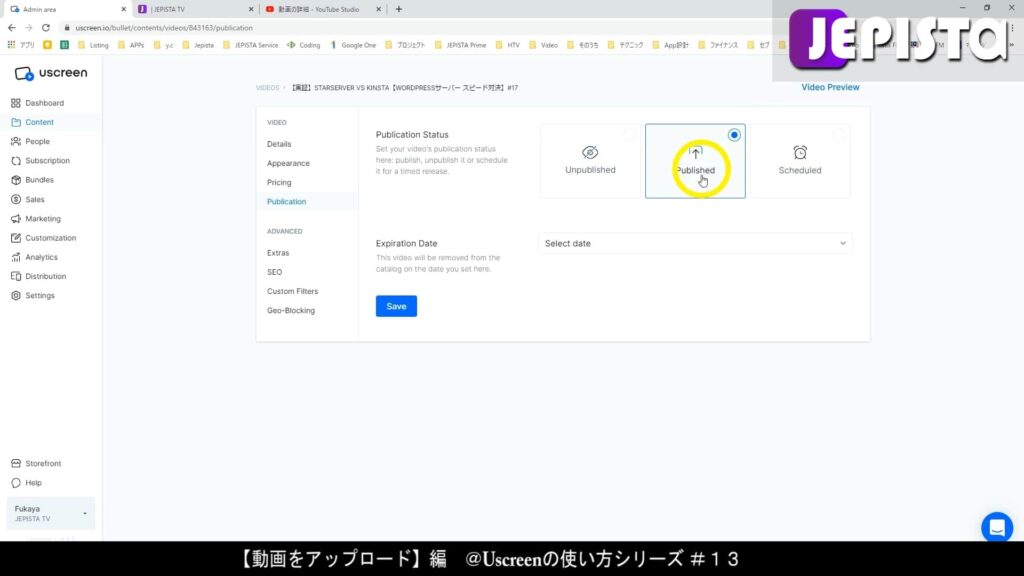This screenshot has height=576, width=1024.
Task: Click the Content folder icon
Action: click(x=16, y=122)
